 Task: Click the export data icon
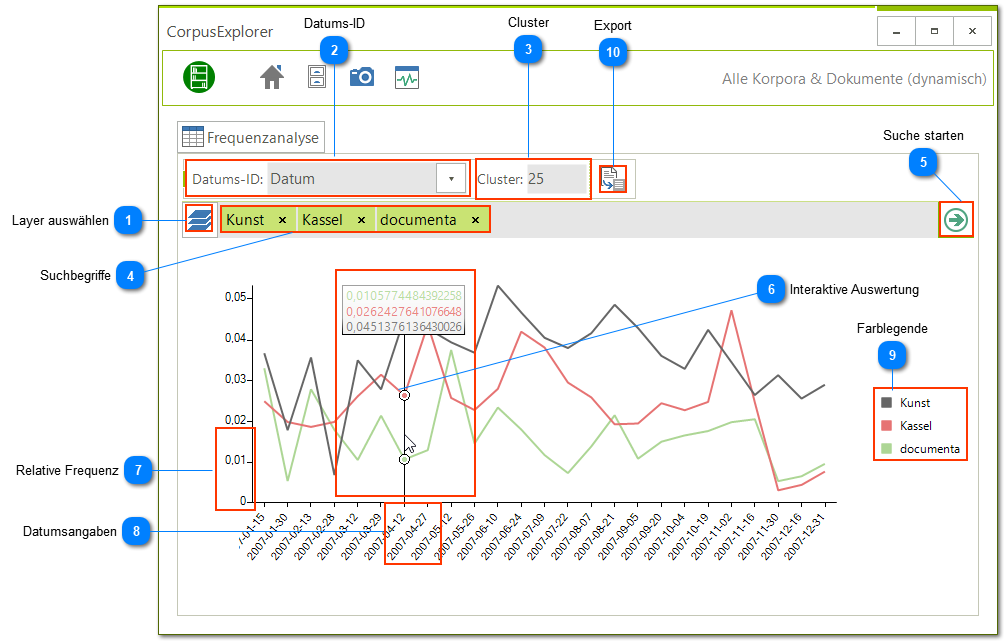point(613,180)
